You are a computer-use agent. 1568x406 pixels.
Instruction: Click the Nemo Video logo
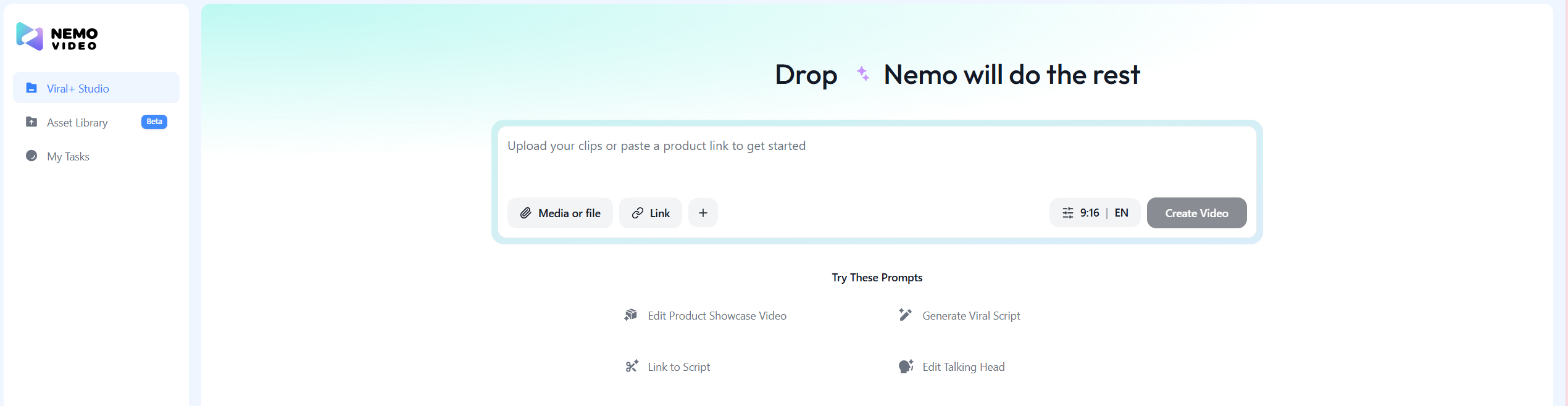pyautogui.click(x=57, y=37)
